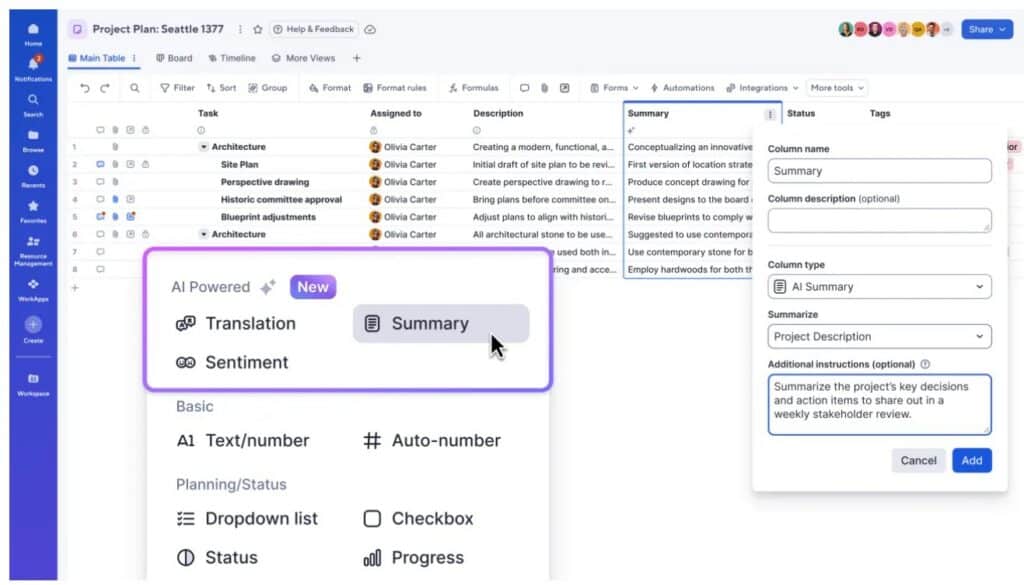Click the Column name input field
The width and height of the screenshot is (1024, 585).
point(879,171)
